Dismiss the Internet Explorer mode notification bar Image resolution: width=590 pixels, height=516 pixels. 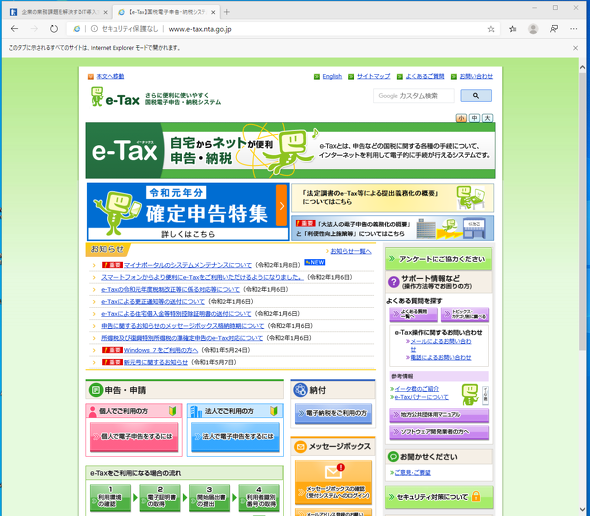point(575,48)
